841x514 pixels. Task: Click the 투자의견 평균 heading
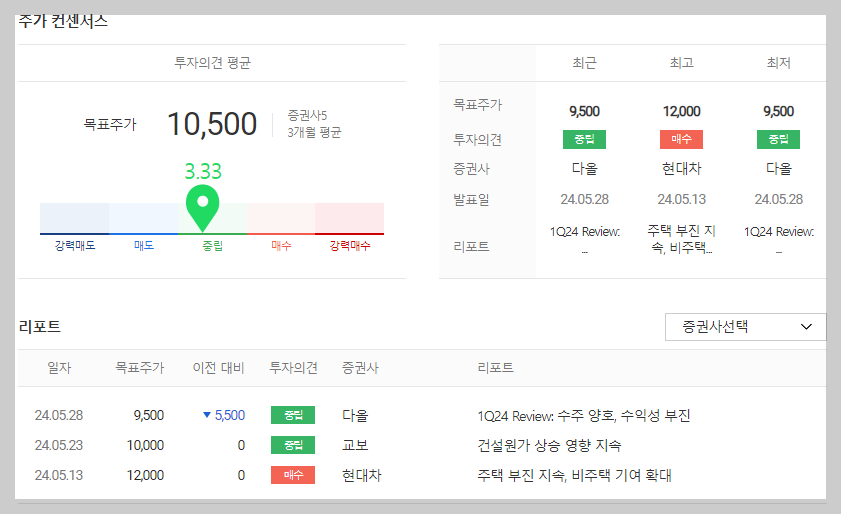tap(212, 63)
